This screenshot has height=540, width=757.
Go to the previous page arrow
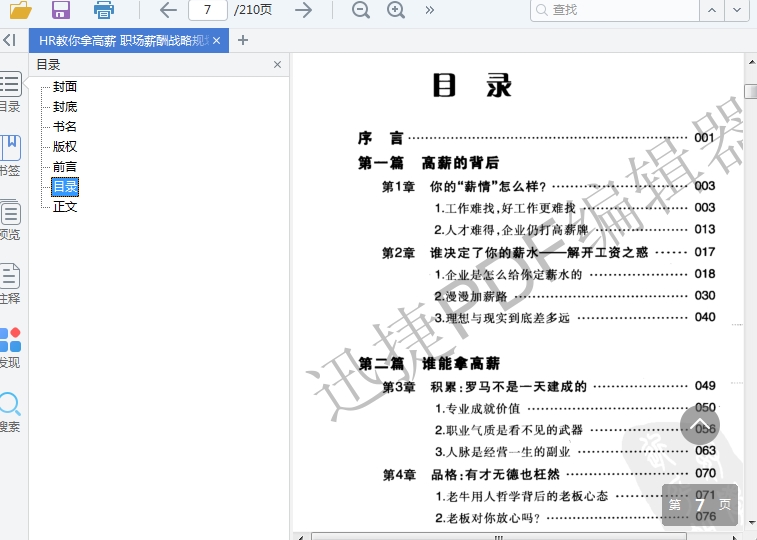coord(168,10)
